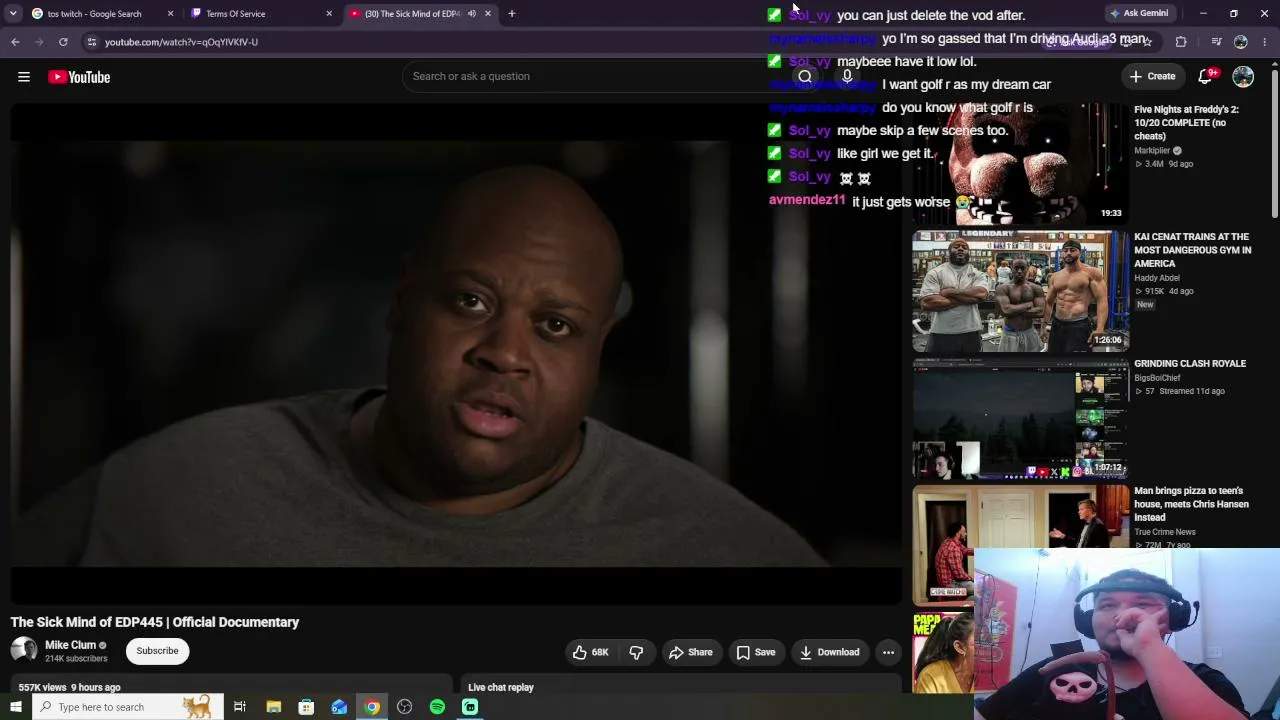The image size is (1280, 720).
Task: Reload the YouTube page
Action: (x=63, y=41)
